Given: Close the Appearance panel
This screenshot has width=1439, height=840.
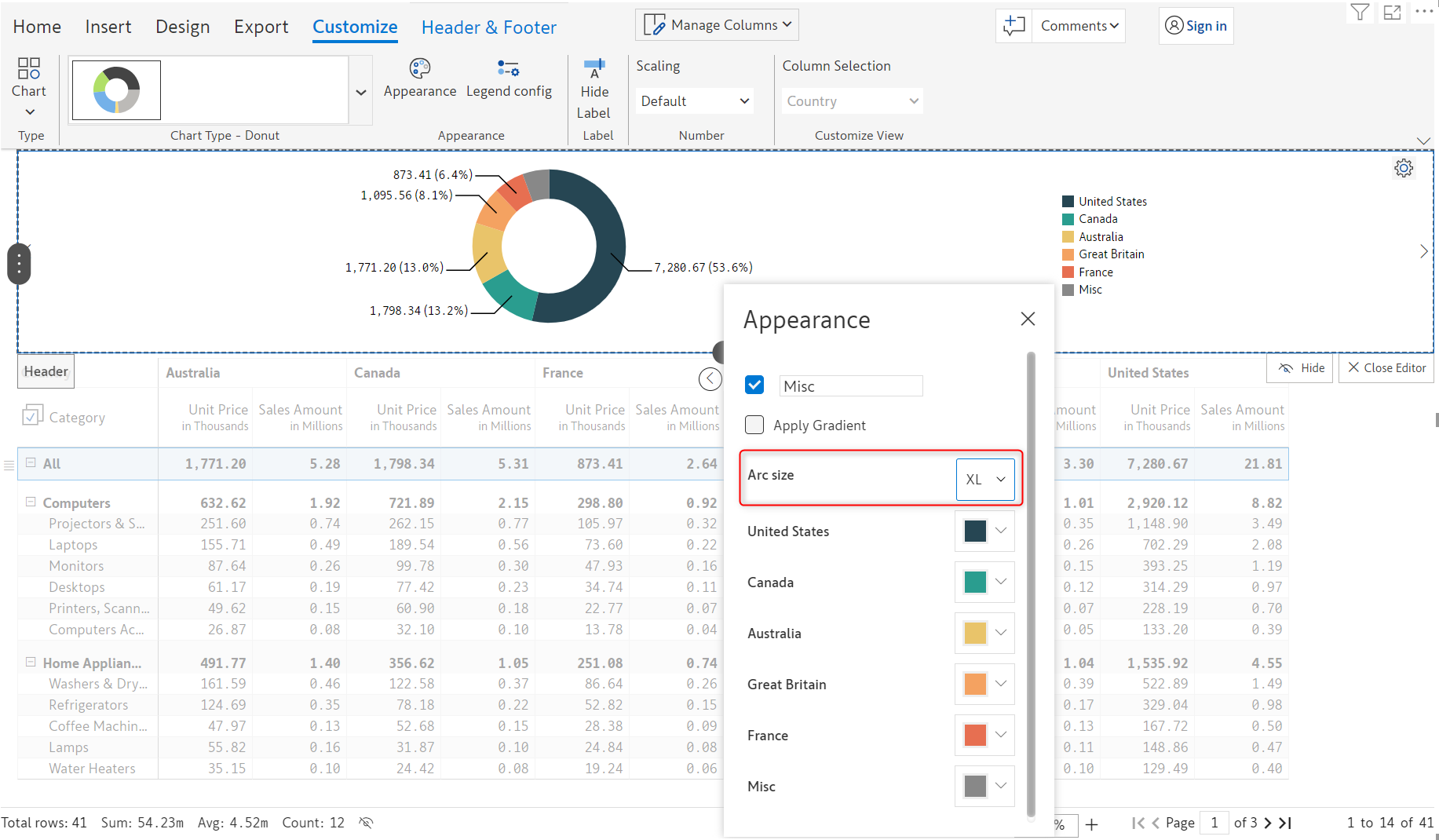Looking at the screenshot, I should click(x=1028, y=319).
